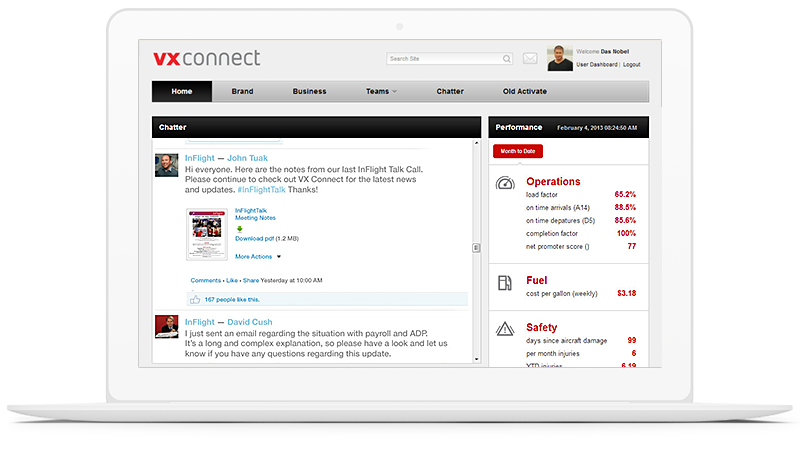Switch to the Old Activate tab
Viewport: 800px width, 455px height.
pos(523,91)
